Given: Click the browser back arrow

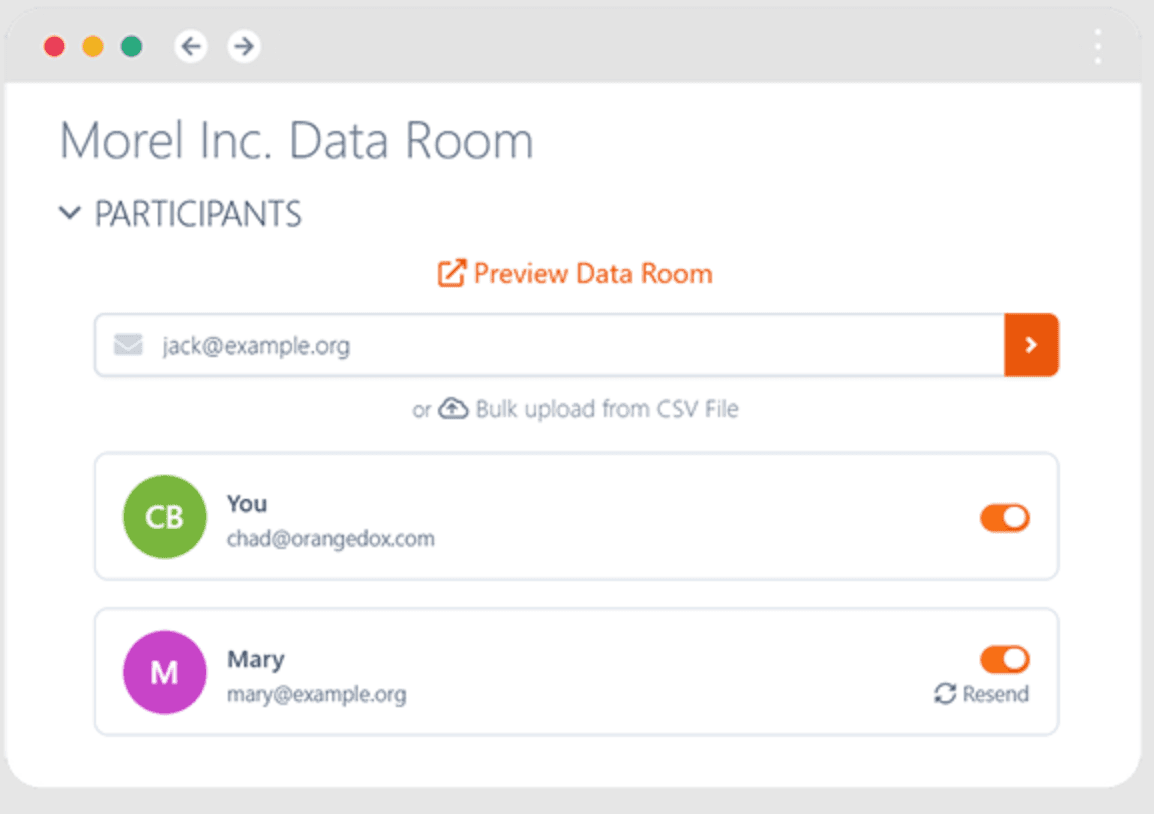Looking at the screenshot, I should [x=191, y=46].
